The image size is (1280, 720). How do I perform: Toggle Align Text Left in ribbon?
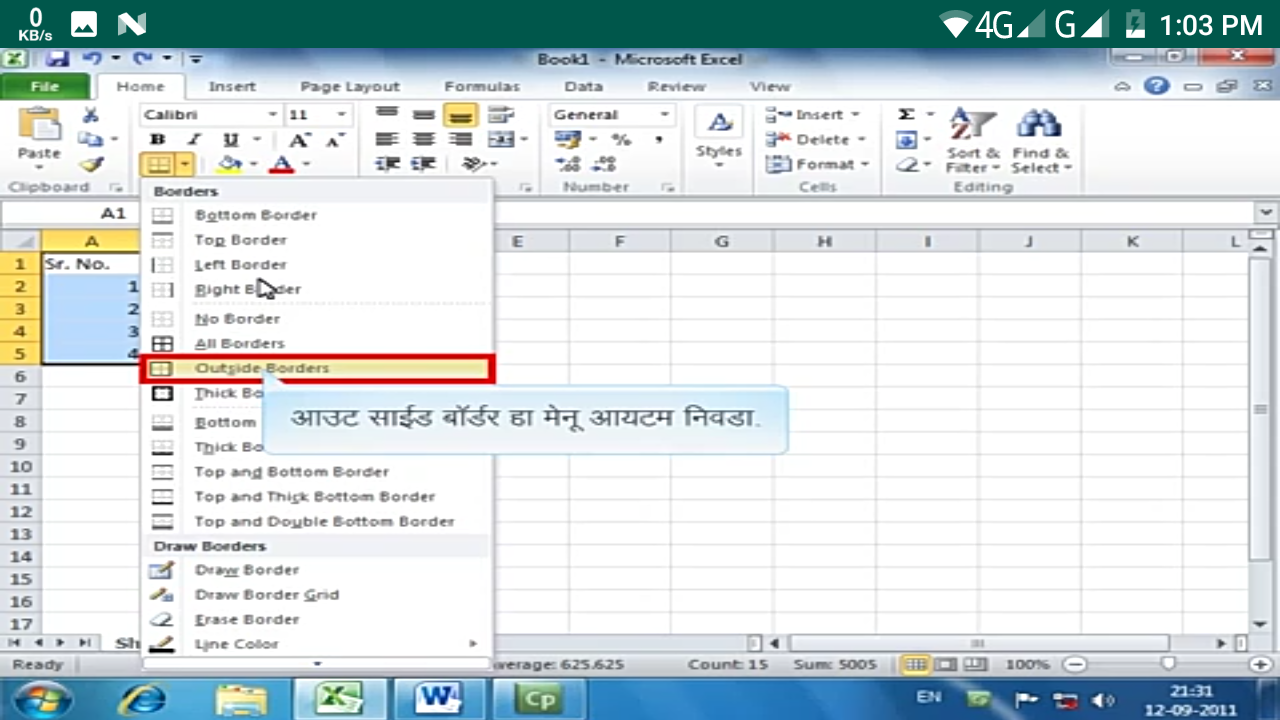387,140
